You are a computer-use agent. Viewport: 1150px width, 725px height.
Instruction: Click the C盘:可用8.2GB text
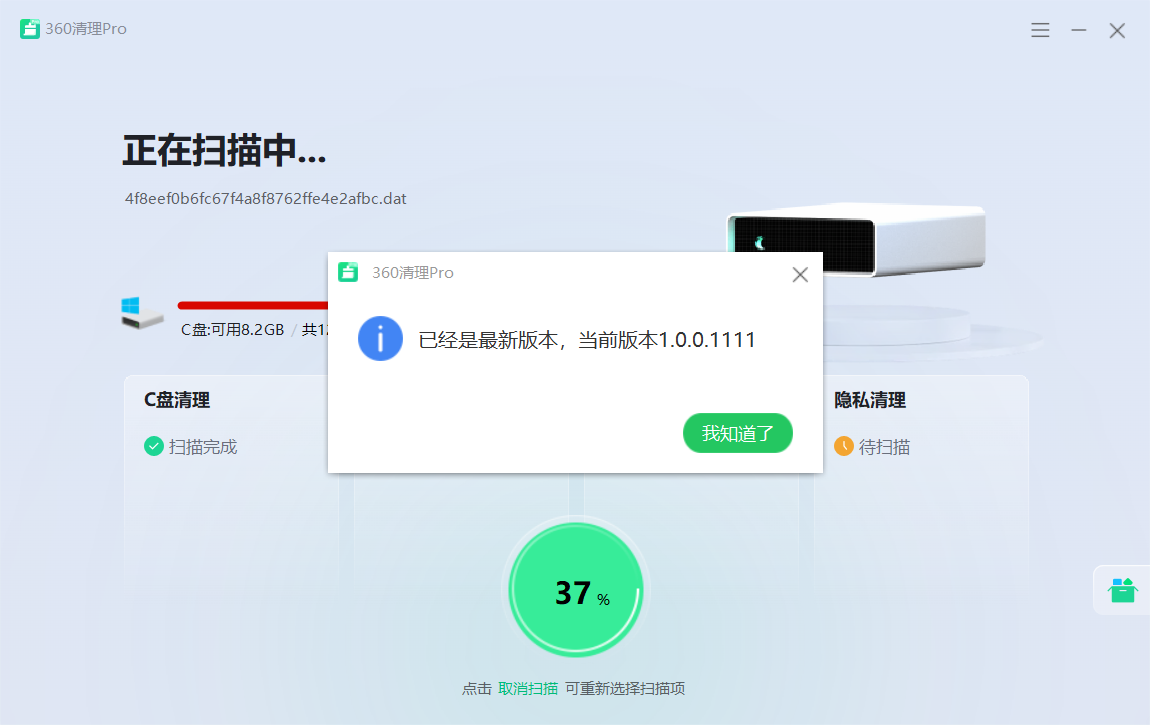232,330
